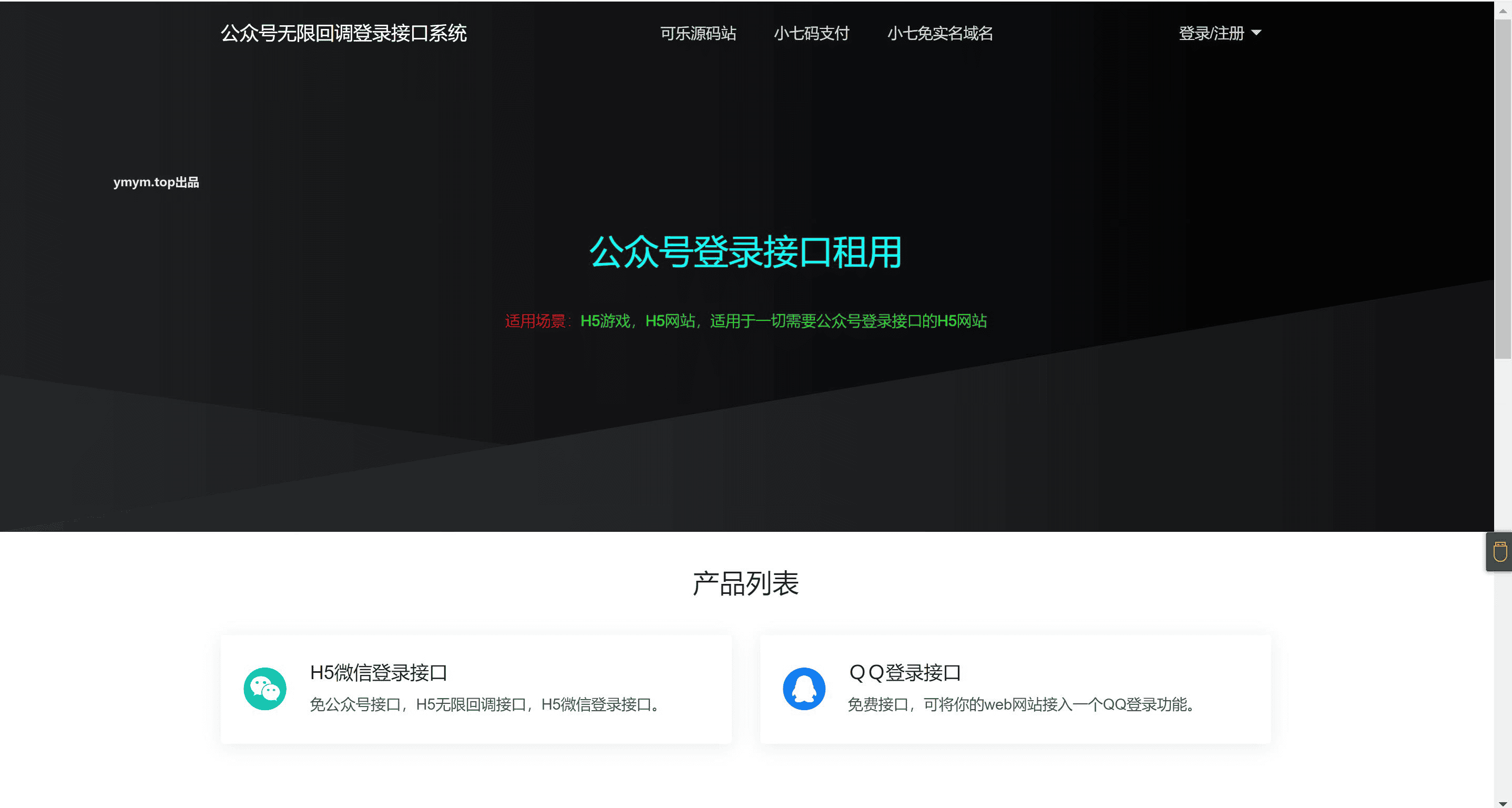Viewport: 1512px width, 808px height.
Task: Click the 免费接口 QQ description text
Action: click(x=1021, y=705)
